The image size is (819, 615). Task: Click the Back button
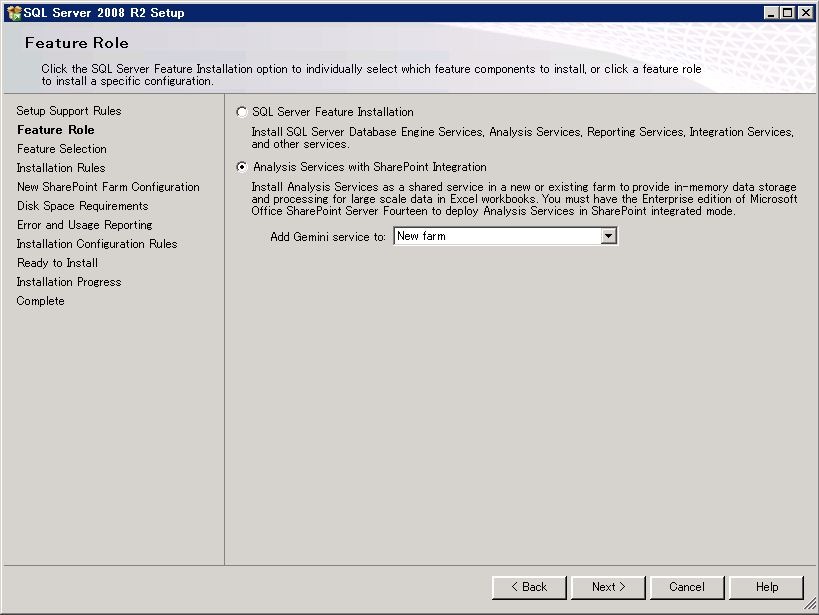coord(529,587)
